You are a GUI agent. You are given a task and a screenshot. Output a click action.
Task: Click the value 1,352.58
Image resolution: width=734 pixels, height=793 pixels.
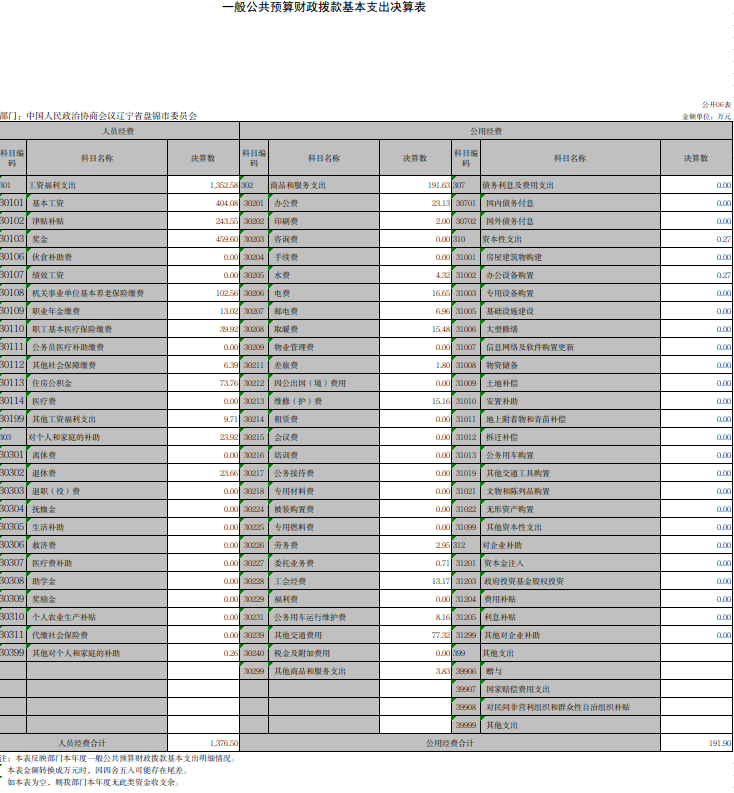224,185
